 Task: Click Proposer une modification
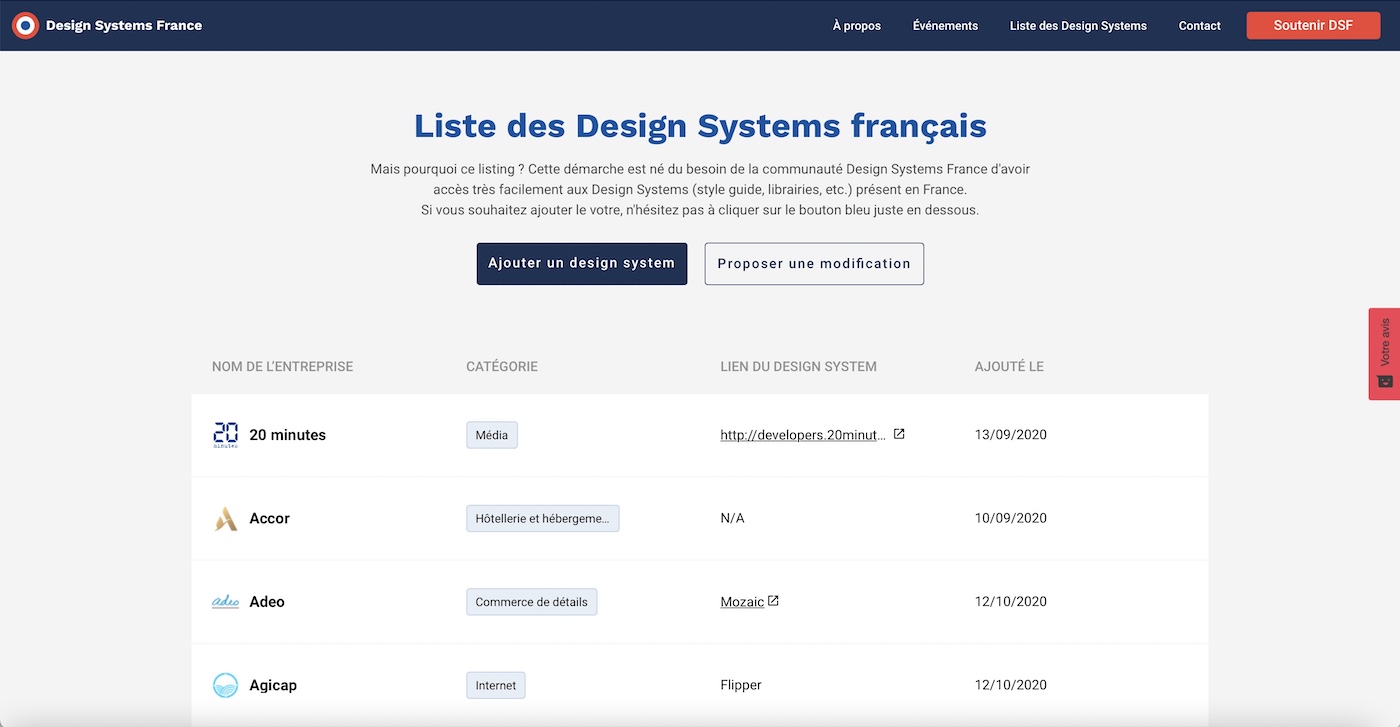pyautogui.click(x=813, y=263)
